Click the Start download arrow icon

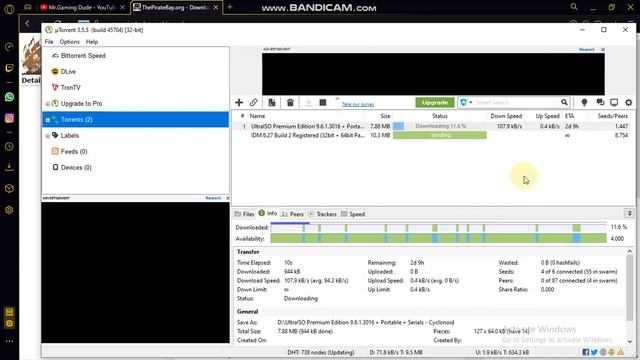coord(309,102)
